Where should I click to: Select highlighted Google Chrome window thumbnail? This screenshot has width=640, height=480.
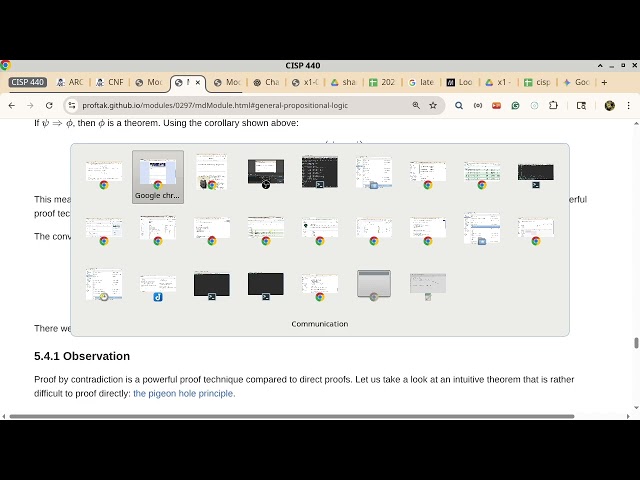(158, 174)
